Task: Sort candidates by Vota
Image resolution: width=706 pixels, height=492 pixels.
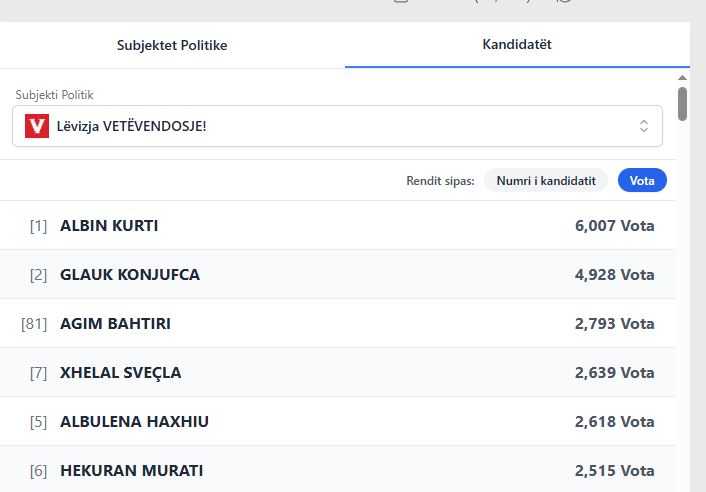Action: click(642, 180)
